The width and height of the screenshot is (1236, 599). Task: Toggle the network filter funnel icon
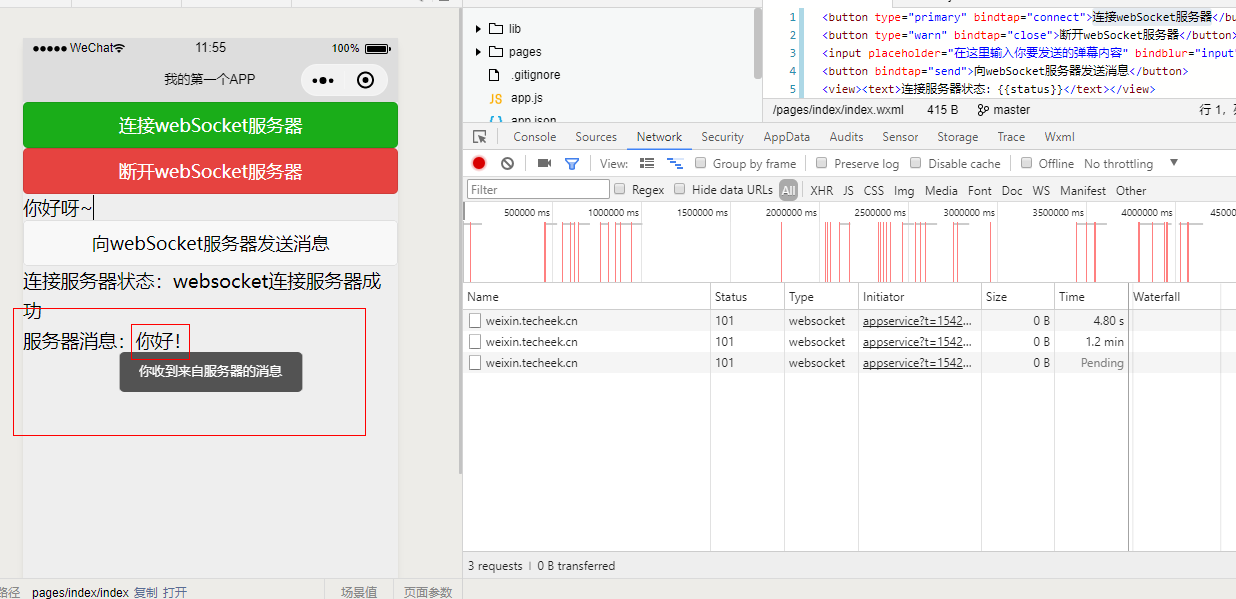coord(572,163)
